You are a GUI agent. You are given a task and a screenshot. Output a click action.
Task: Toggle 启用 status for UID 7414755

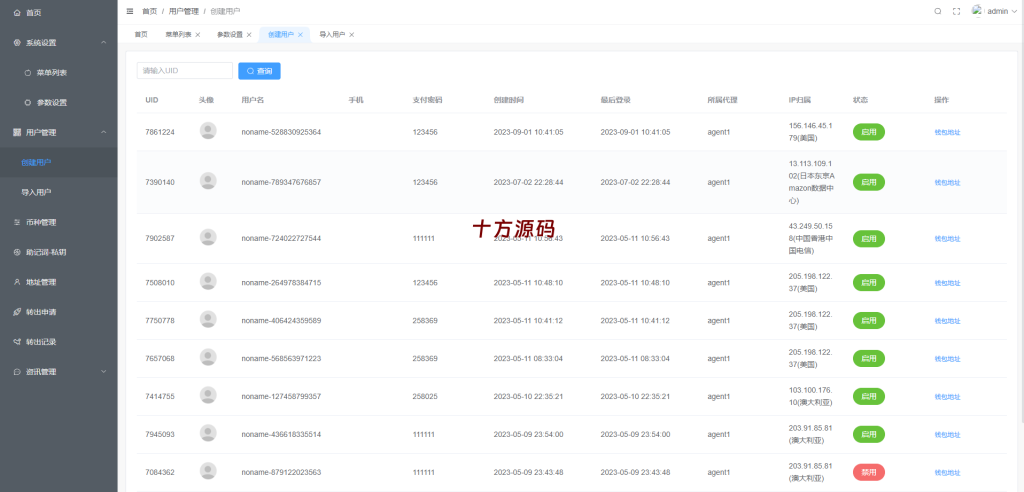pyautogui.click(x=869, y=397)
